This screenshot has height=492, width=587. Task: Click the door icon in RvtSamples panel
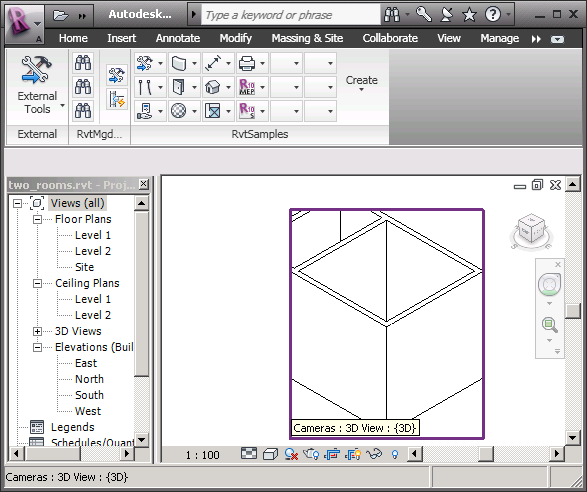click(x=179, y=87)
